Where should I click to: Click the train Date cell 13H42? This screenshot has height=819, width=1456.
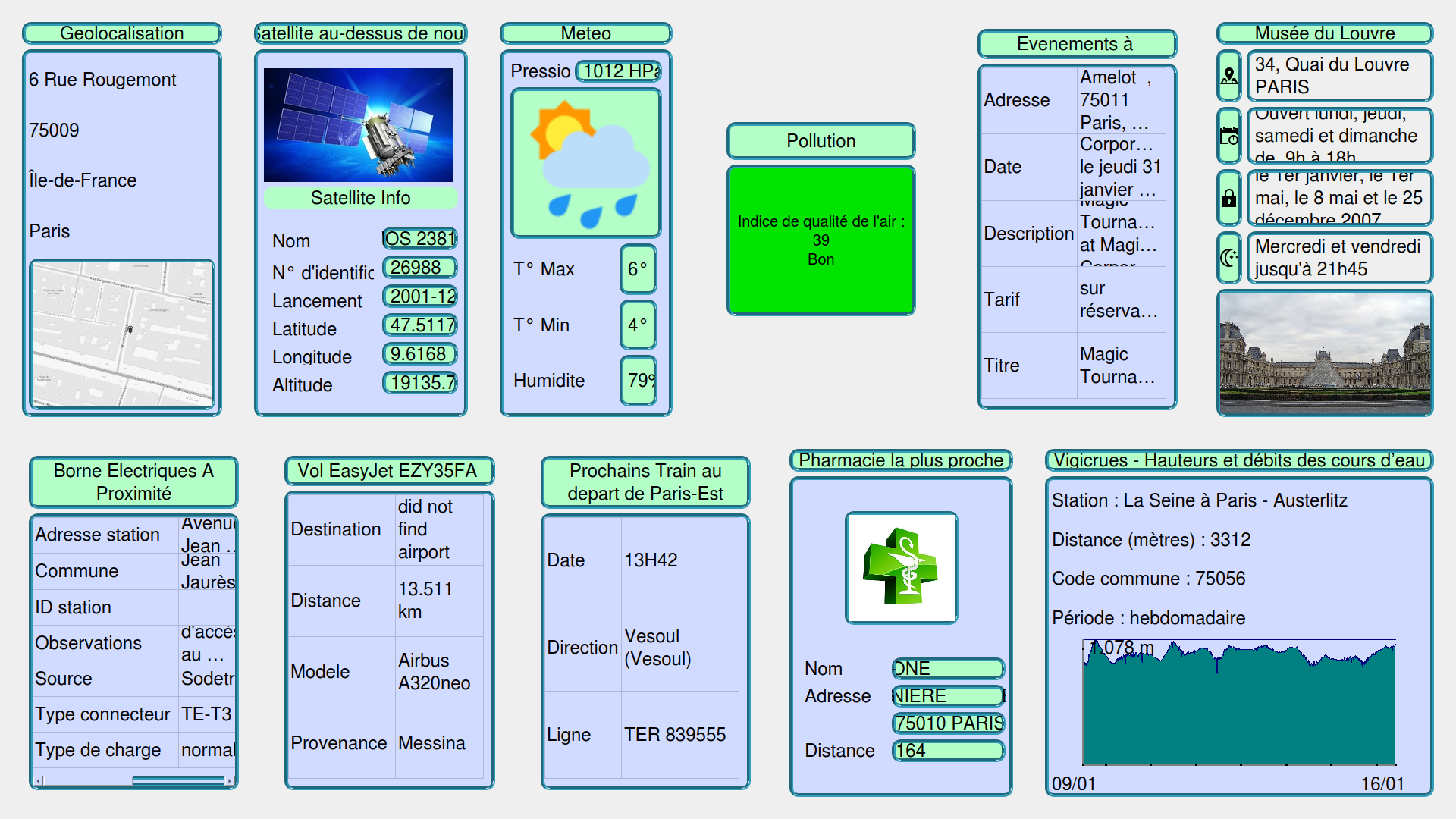(x=679, y=560)
